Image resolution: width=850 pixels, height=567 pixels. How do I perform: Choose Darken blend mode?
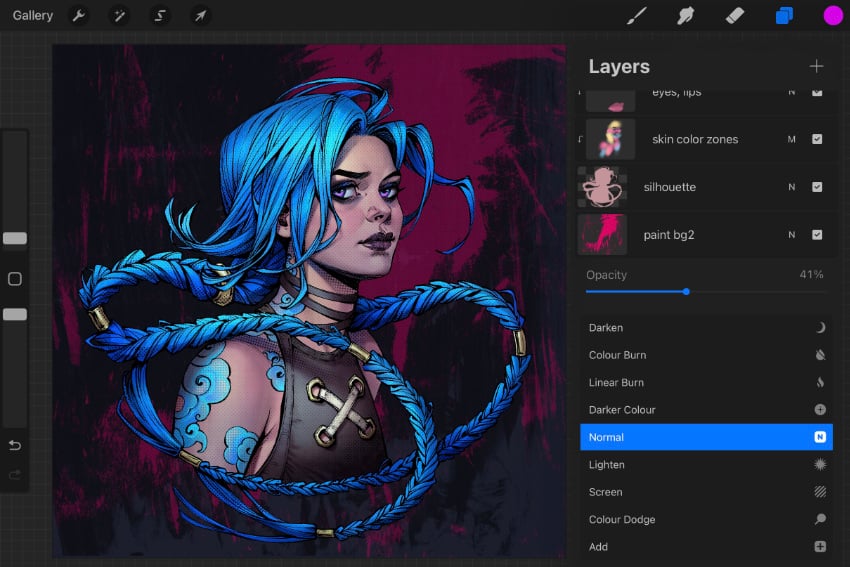click(x=706, y=327)
